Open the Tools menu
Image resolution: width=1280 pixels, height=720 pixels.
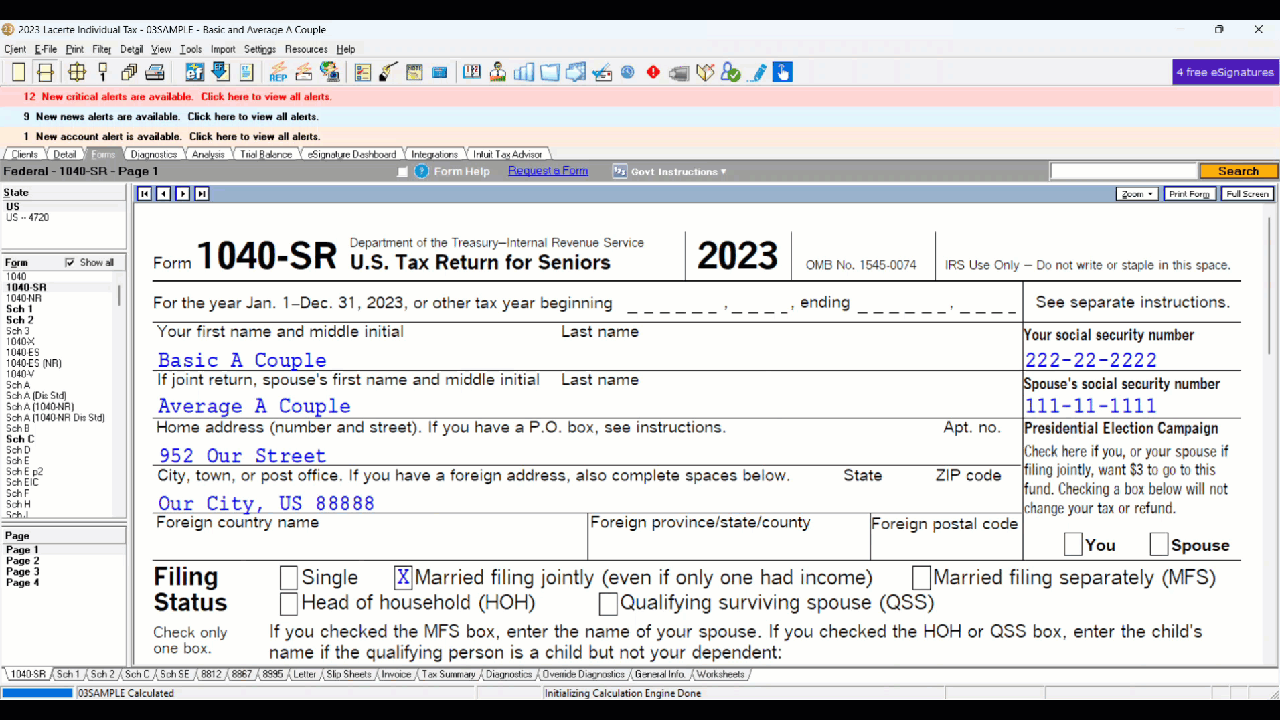point(191,49)
